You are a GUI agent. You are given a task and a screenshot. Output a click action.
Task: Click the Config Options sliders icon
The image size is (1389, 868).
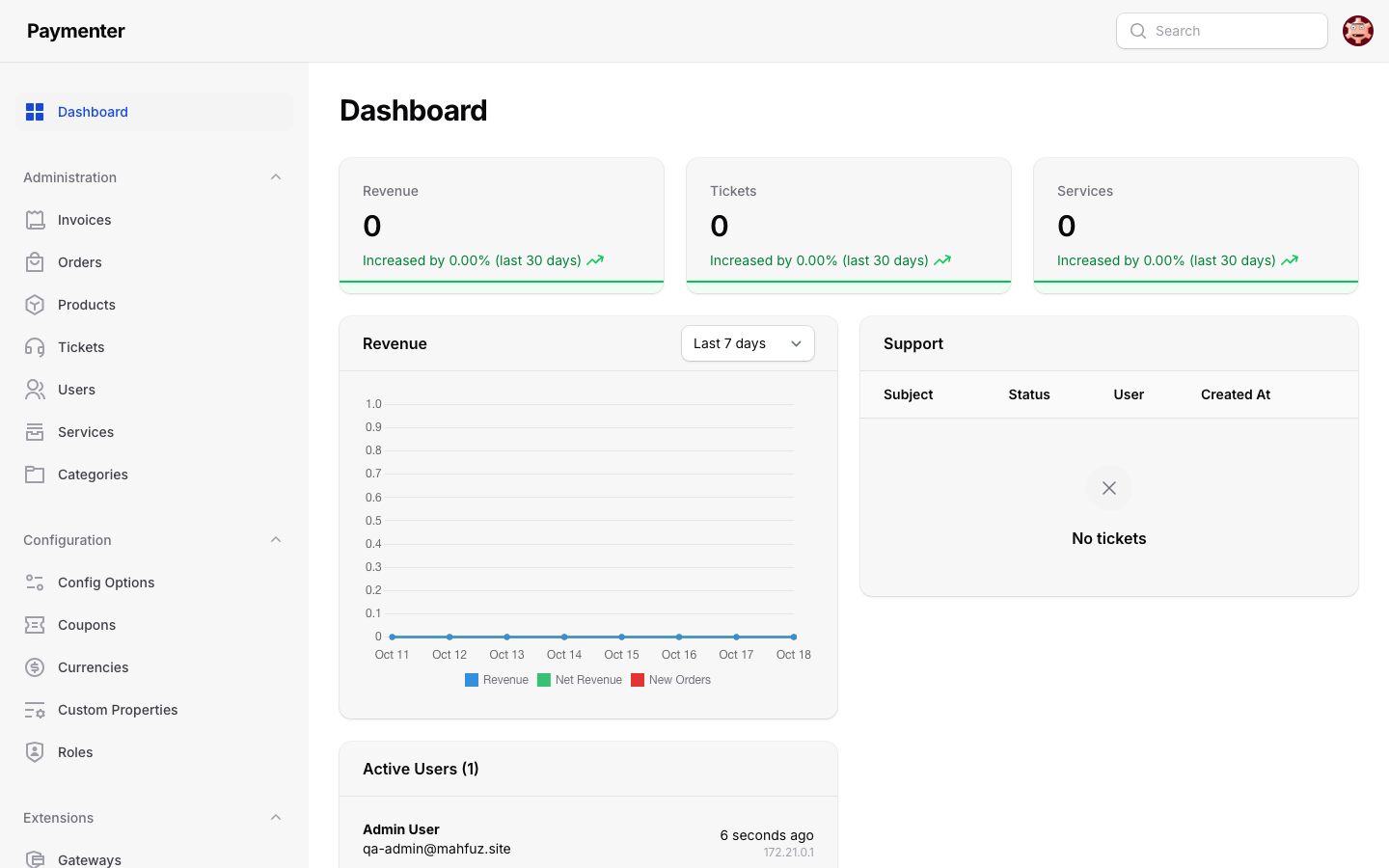tap(35, 583)
